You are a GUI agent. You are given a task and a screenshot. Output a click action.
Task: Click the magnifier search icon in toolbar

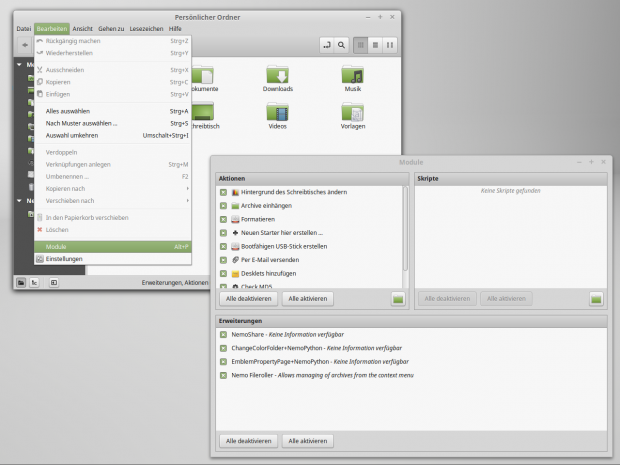342,46
